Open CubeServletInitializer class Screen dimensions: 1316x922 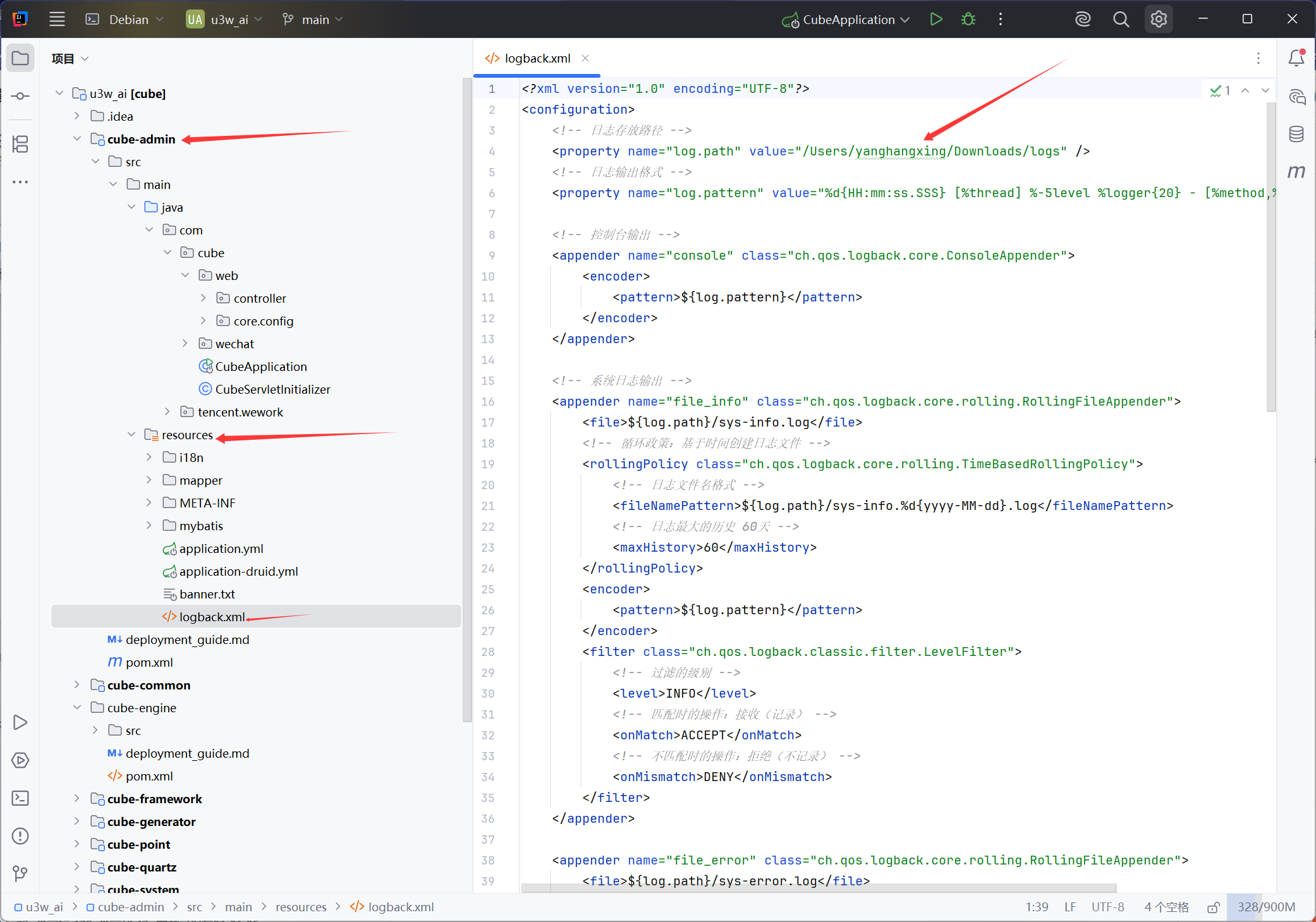265,389
